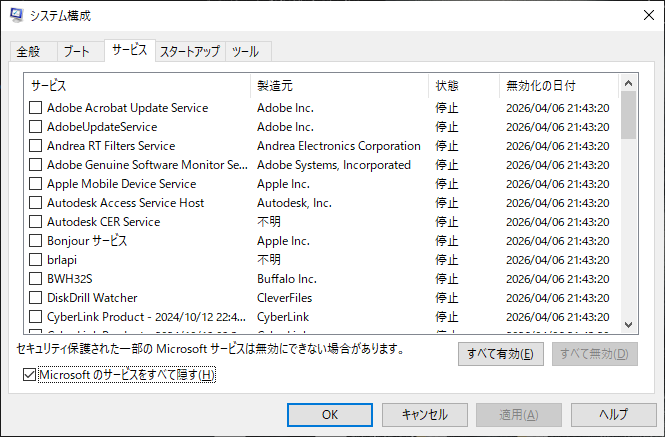Check the AdobeUpdateService checkbox
This screenshot has height=437, width=665.
coord(36,127)
